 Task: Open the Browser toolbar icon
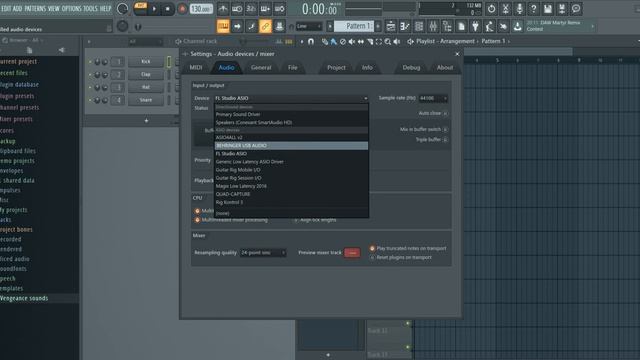[x=447, y=27]
